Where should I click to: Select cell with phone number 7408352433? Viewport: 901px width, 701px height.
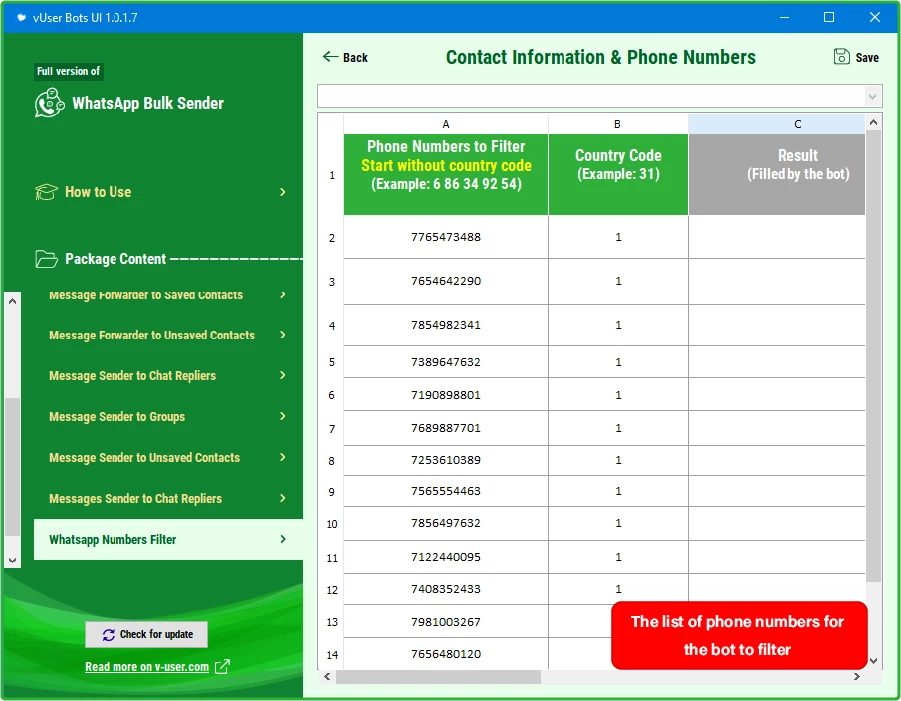(x=446, y=589)
